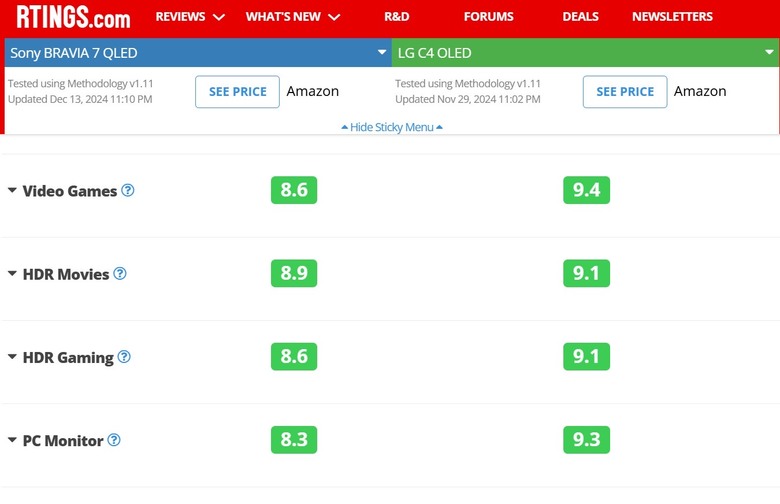Open the Sony BRAVIA 7 QLED product dropdown

198,53
